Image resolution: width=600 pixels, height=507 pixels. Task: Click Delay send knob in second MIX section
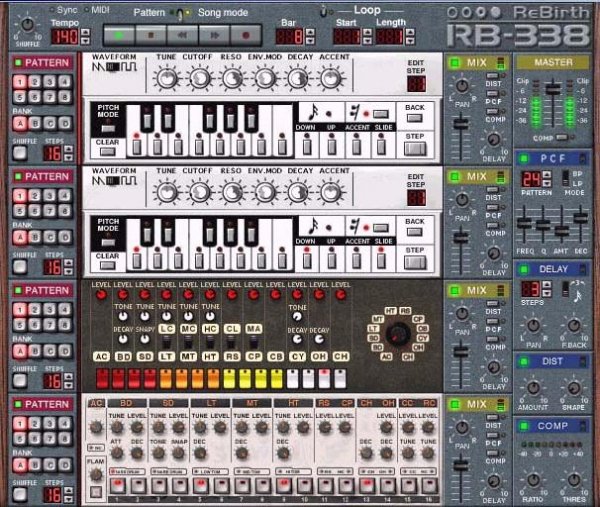[x=494, y=253]
